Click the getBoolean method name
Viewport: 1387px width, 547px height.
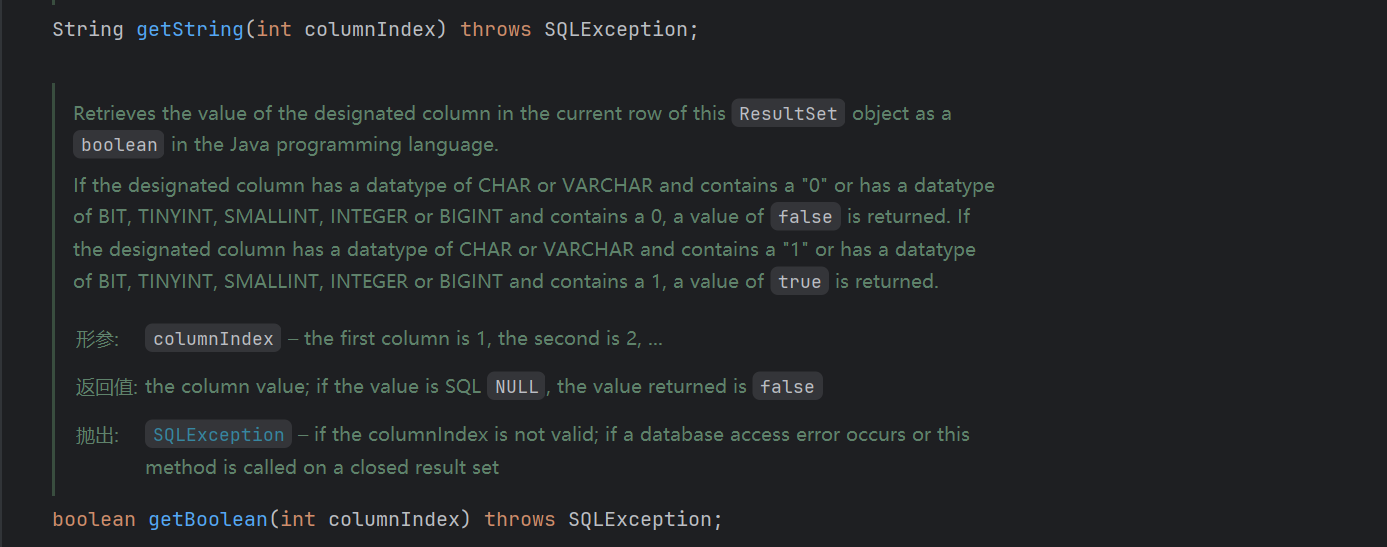click(x=208, y=519)
